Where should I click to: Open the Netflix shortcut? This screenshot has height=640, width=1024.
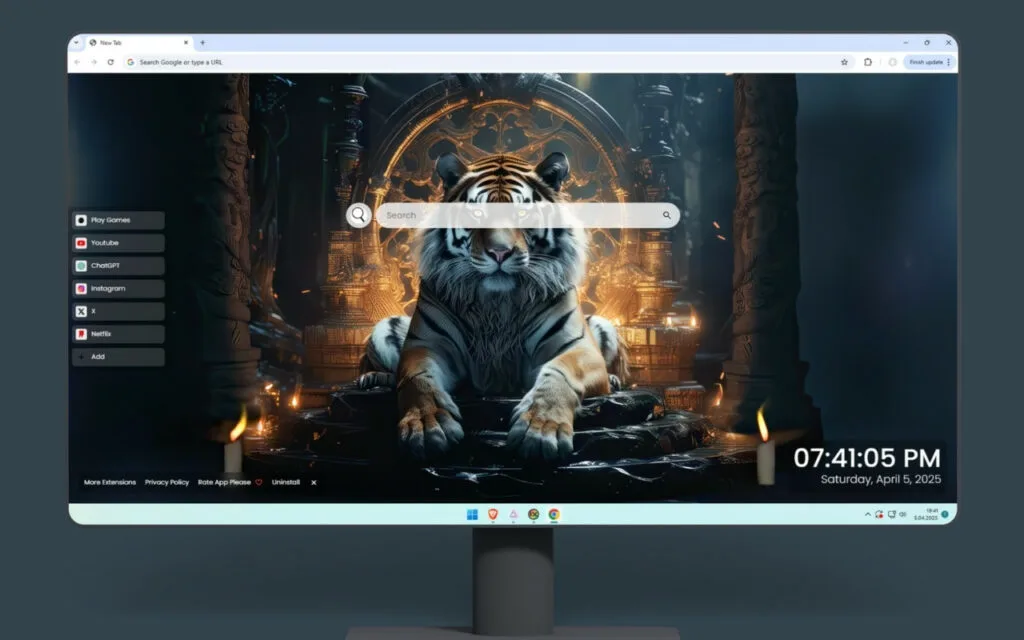118,334
